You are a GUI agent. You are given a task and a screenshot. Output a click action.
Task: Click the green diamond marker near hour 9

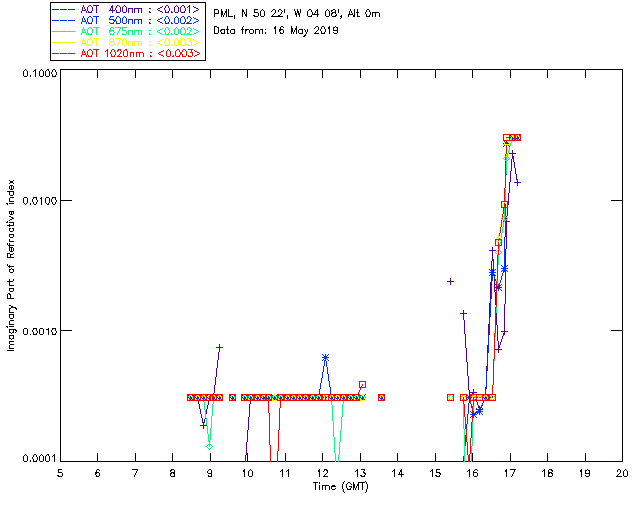pos(209,446)
